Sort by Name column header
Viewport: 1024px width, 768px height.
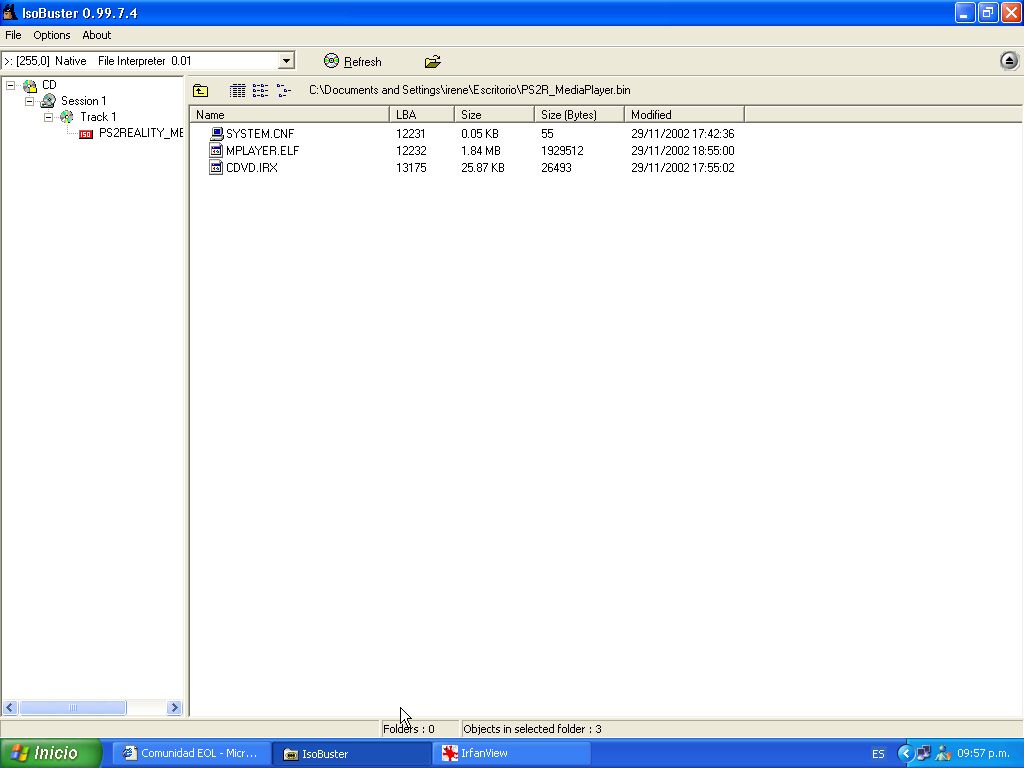[289, 115]
